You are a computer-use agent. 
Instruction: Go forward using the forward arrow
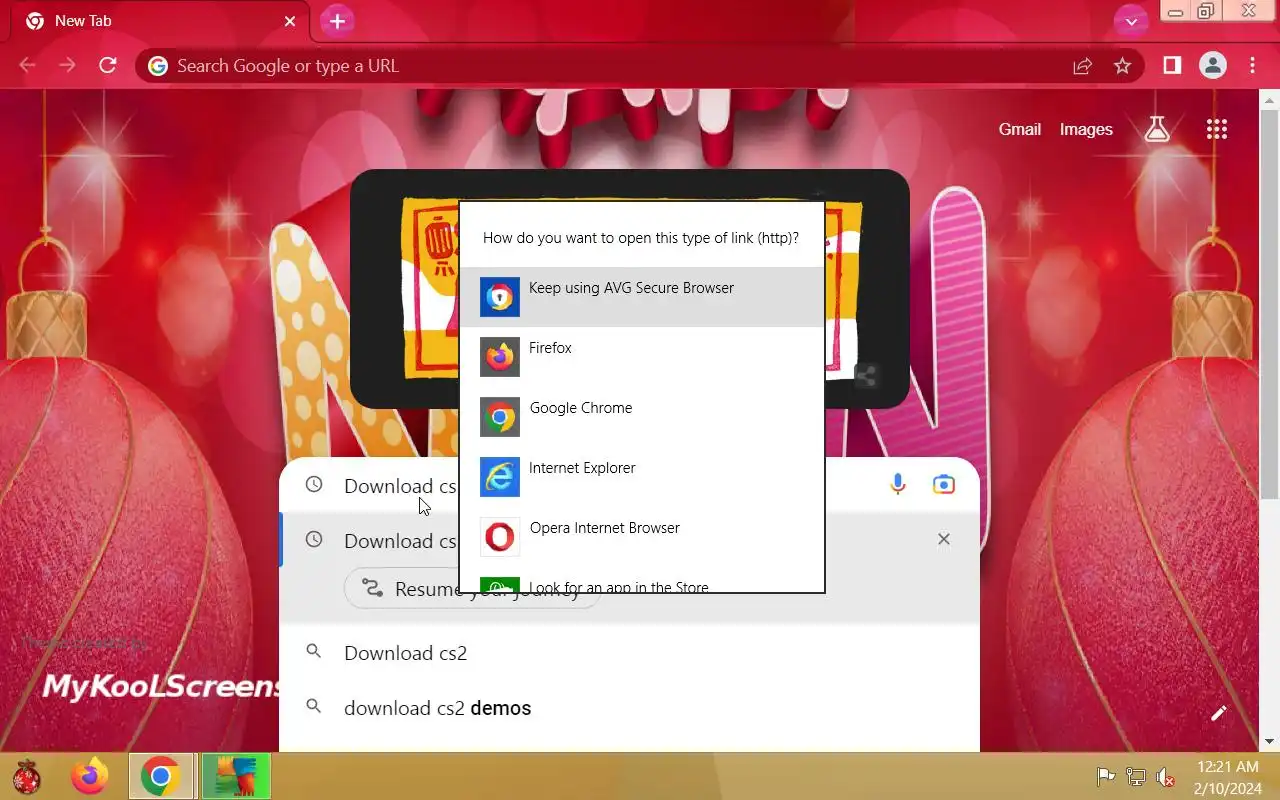click(67, 66)
